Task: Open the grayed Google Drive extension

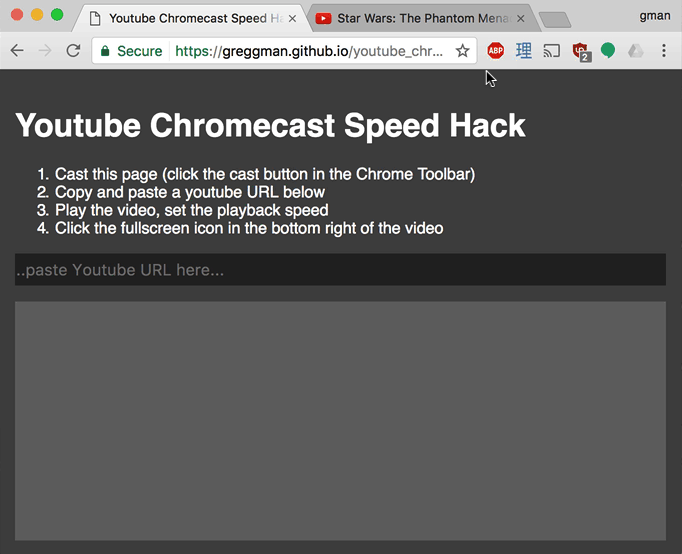Action: [x=635, y=51]
